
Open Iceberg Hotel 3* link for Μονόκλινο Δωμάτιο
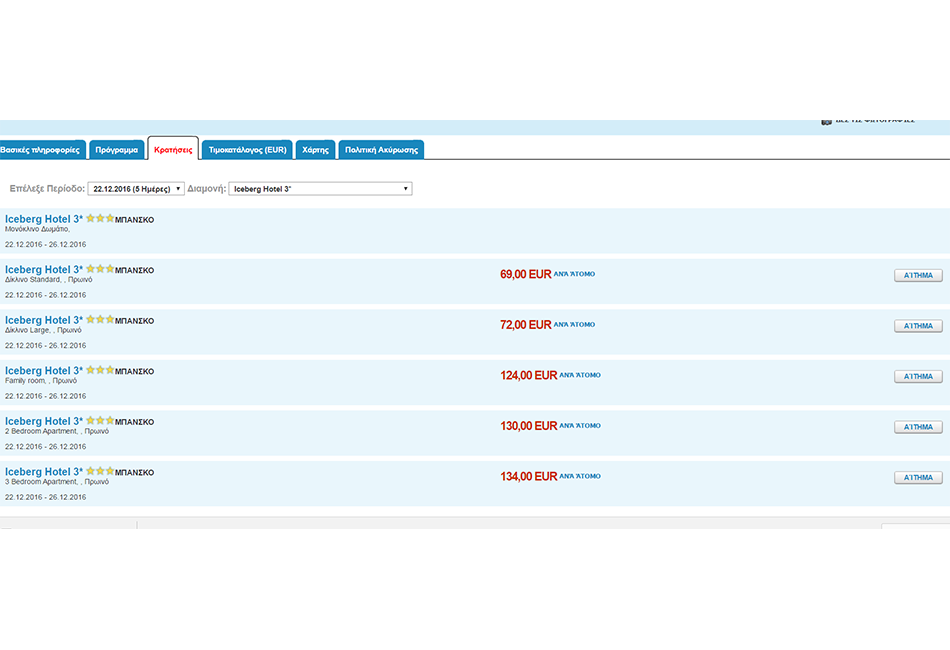[x=44, y=219]
